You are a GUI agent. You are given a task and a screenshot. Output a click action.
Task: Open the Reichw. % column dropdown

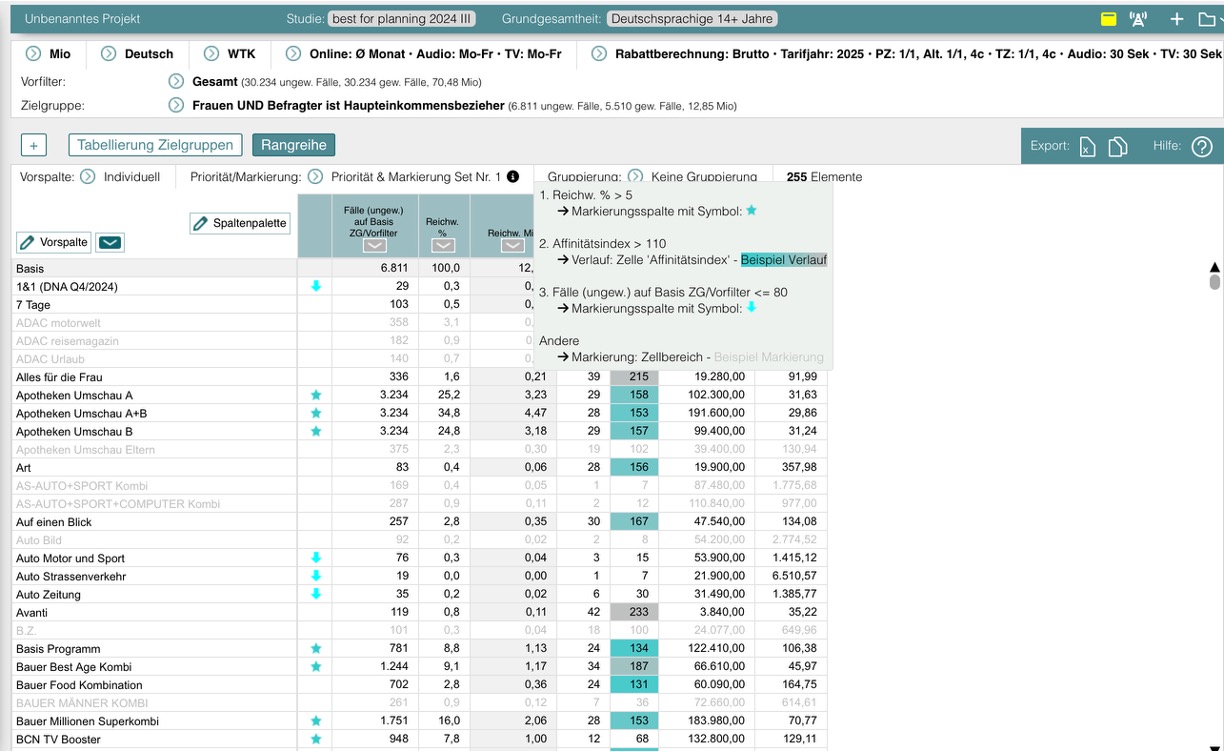pyautogui.click(x=442, y=246)
